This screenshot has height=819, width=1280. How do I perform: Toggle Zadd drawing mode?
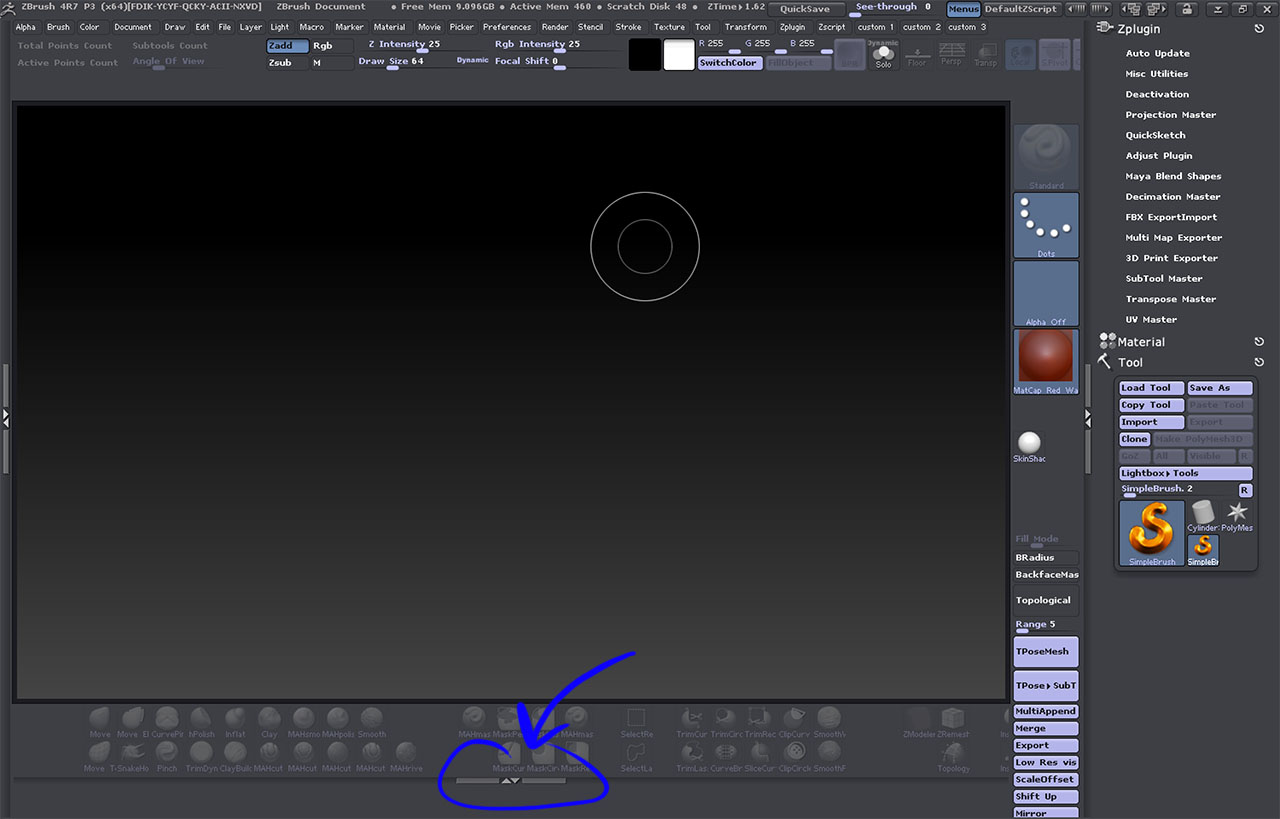287,46
